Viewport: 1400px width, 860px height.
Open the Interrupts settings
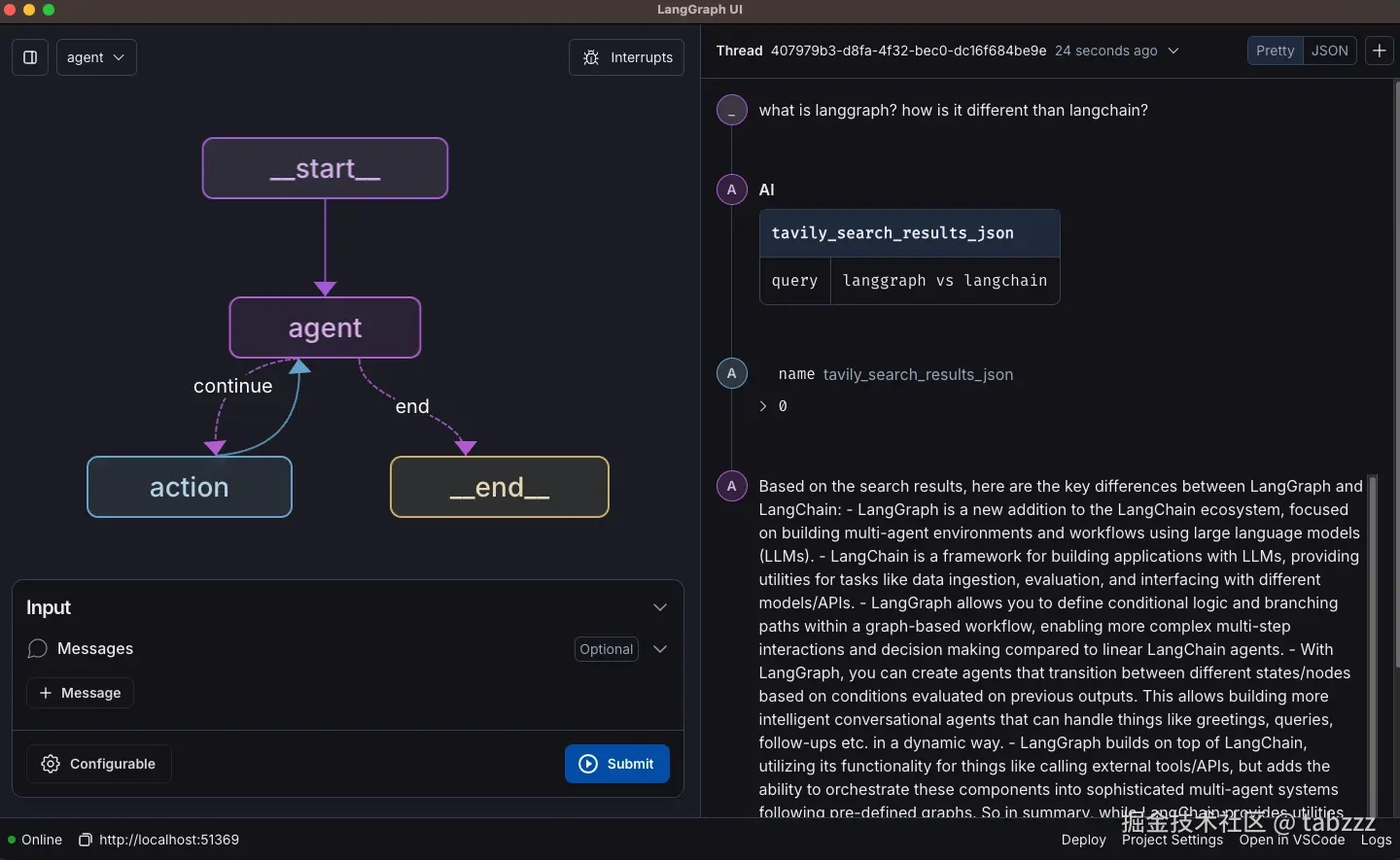point(626,57)
